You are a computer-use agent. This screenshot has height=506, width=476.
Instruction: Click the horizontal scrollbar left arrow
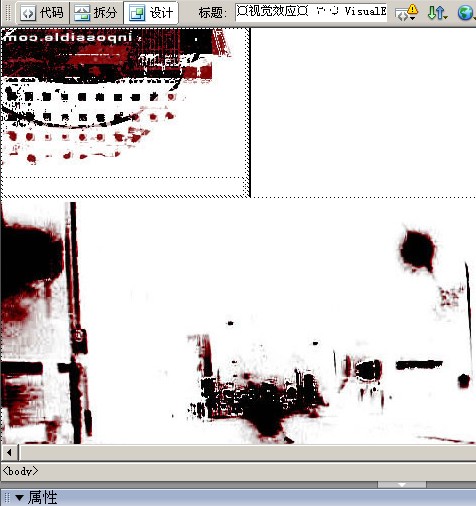pos(9,452)
